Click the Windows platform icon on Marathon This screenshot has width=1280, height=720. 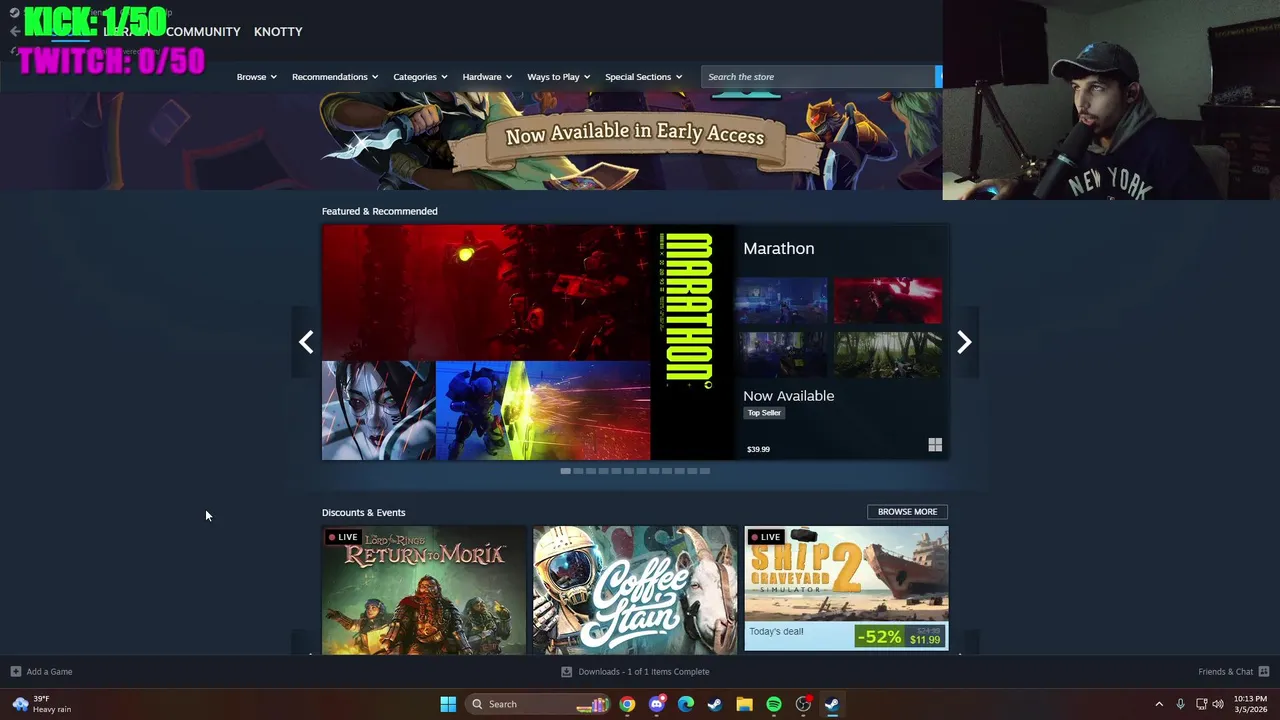[x=935, y=445]
